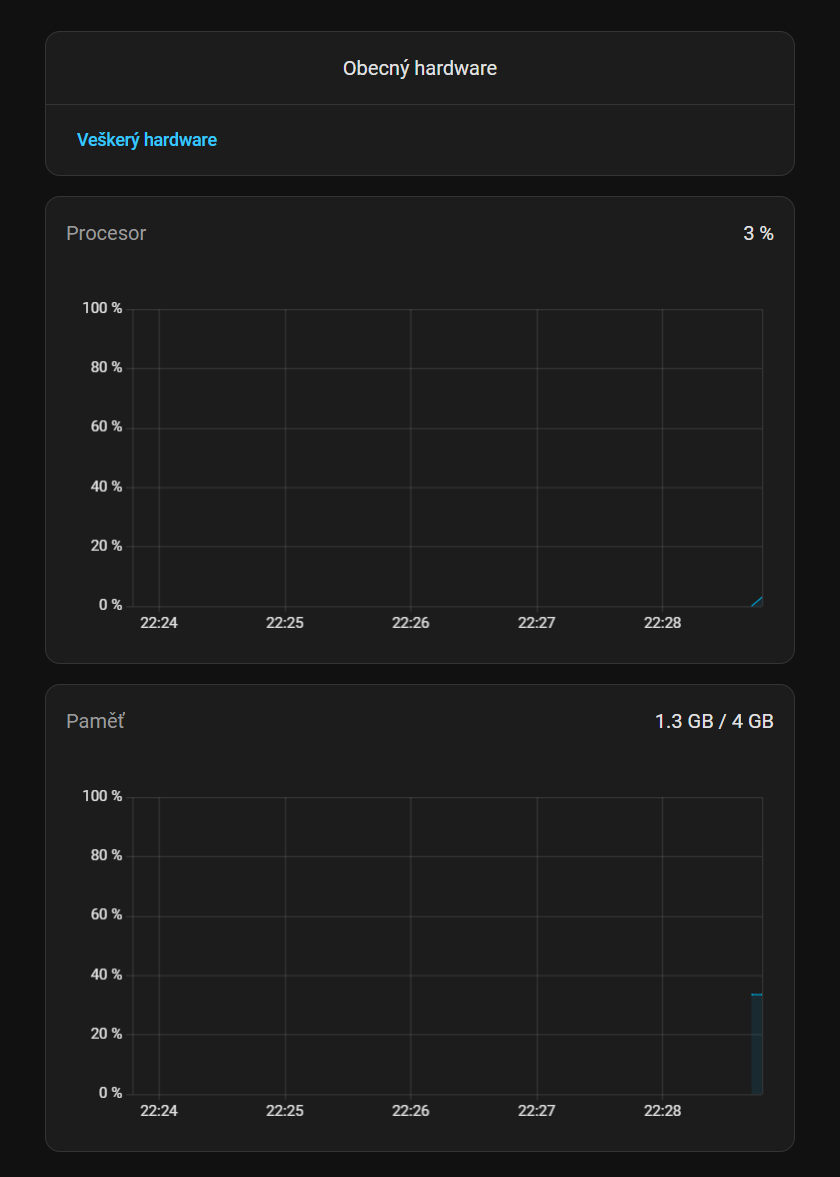The image size is (840, 1177).
Task: Click the 40 % axis label on Paměť chart
Action: (102, 974)
